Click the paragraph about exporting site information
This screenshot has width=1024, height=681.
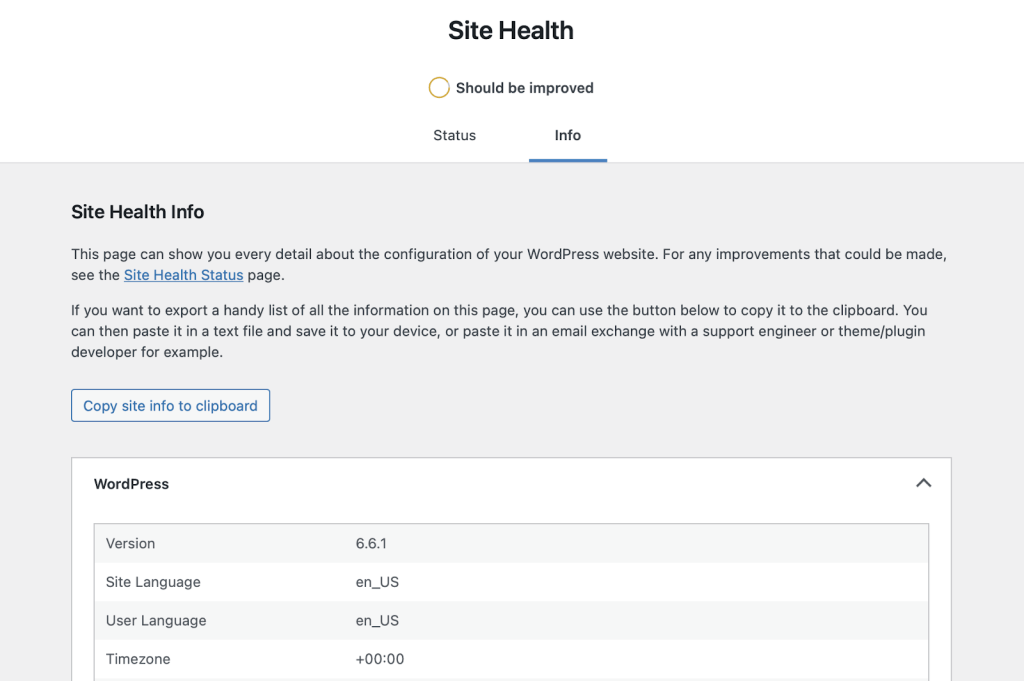pos(500,331)
